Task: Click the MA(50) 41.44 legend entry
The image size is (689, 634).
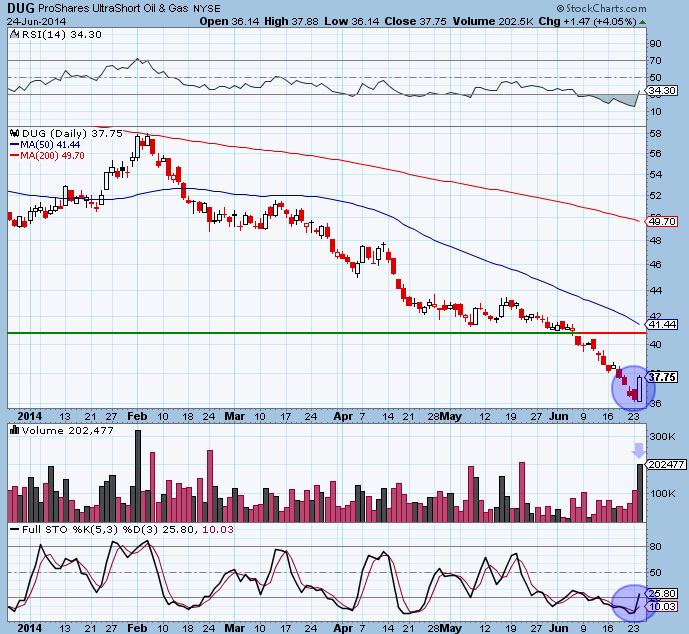Action: pos(45,145)
